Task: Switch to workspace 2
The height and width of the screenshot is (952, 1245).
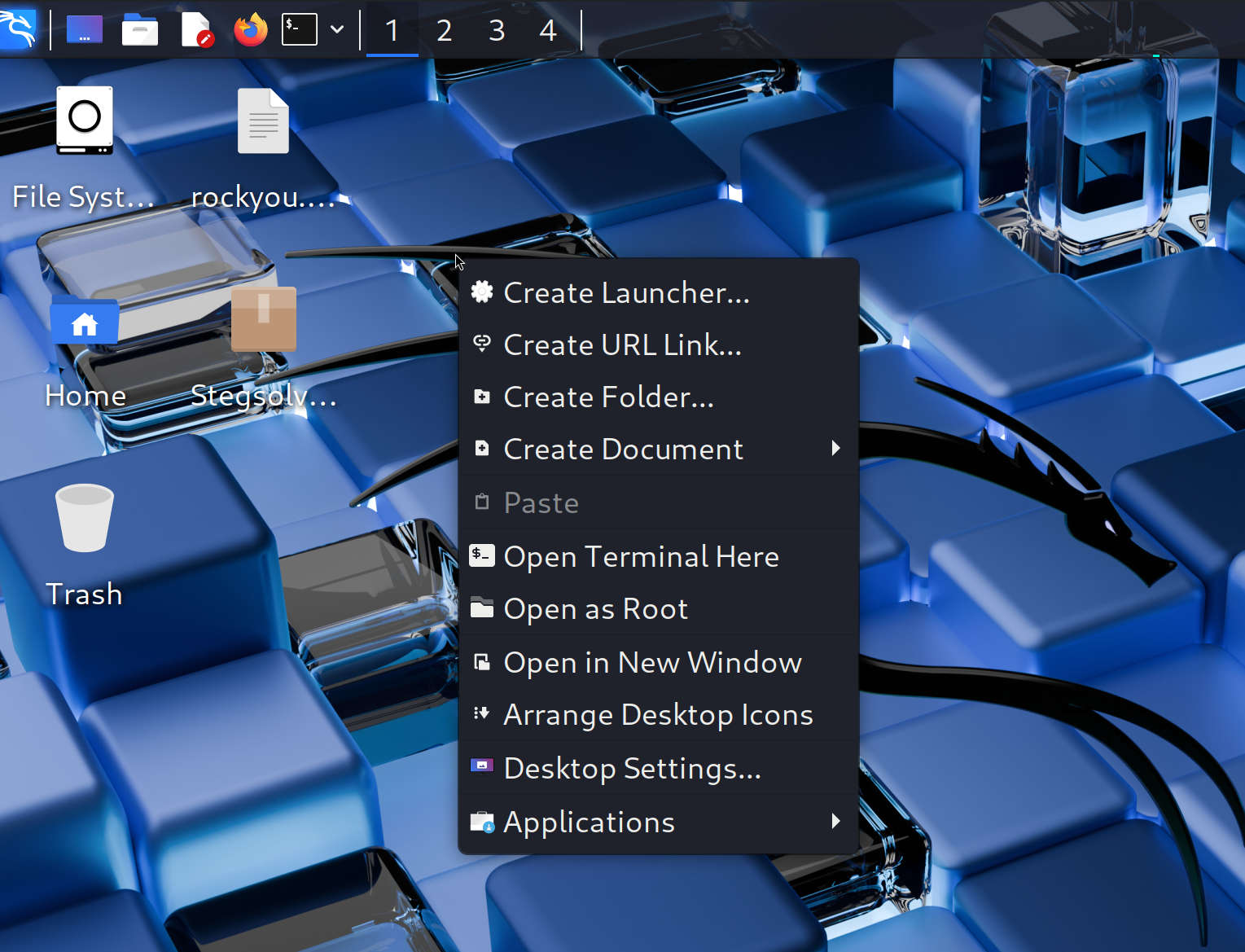Action: (x=444, y=31)
